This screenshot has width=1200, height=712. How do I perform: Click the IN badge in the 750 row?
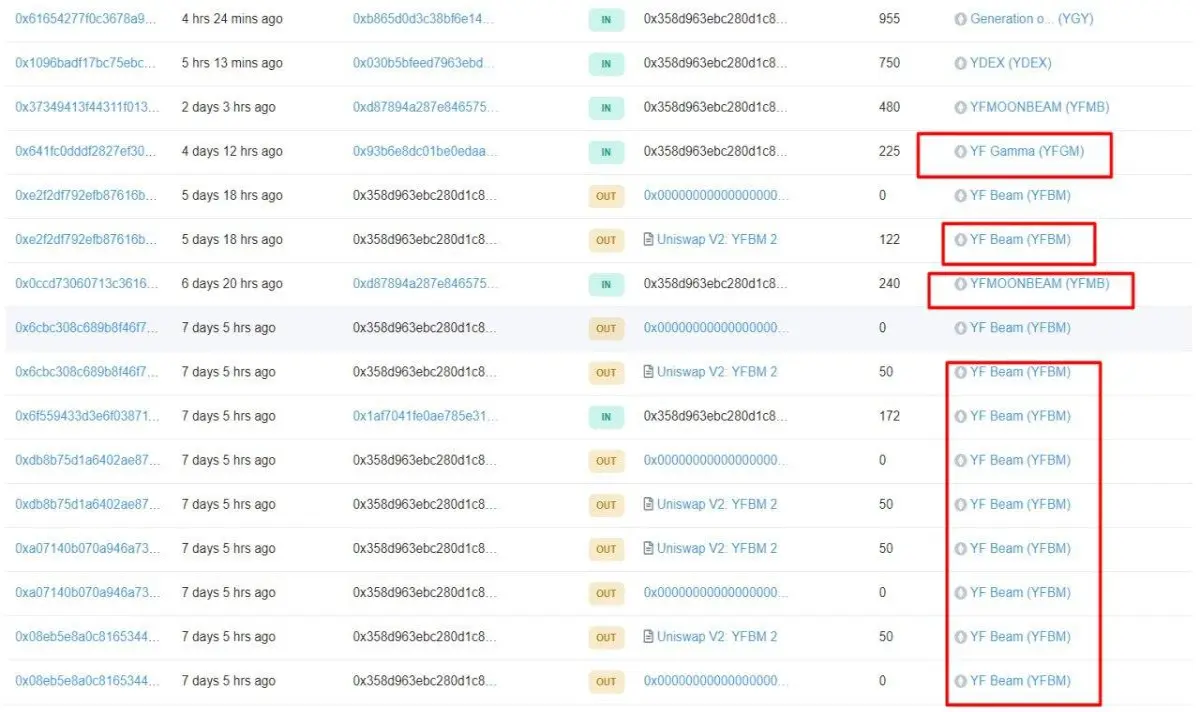(x=606, y=63)
